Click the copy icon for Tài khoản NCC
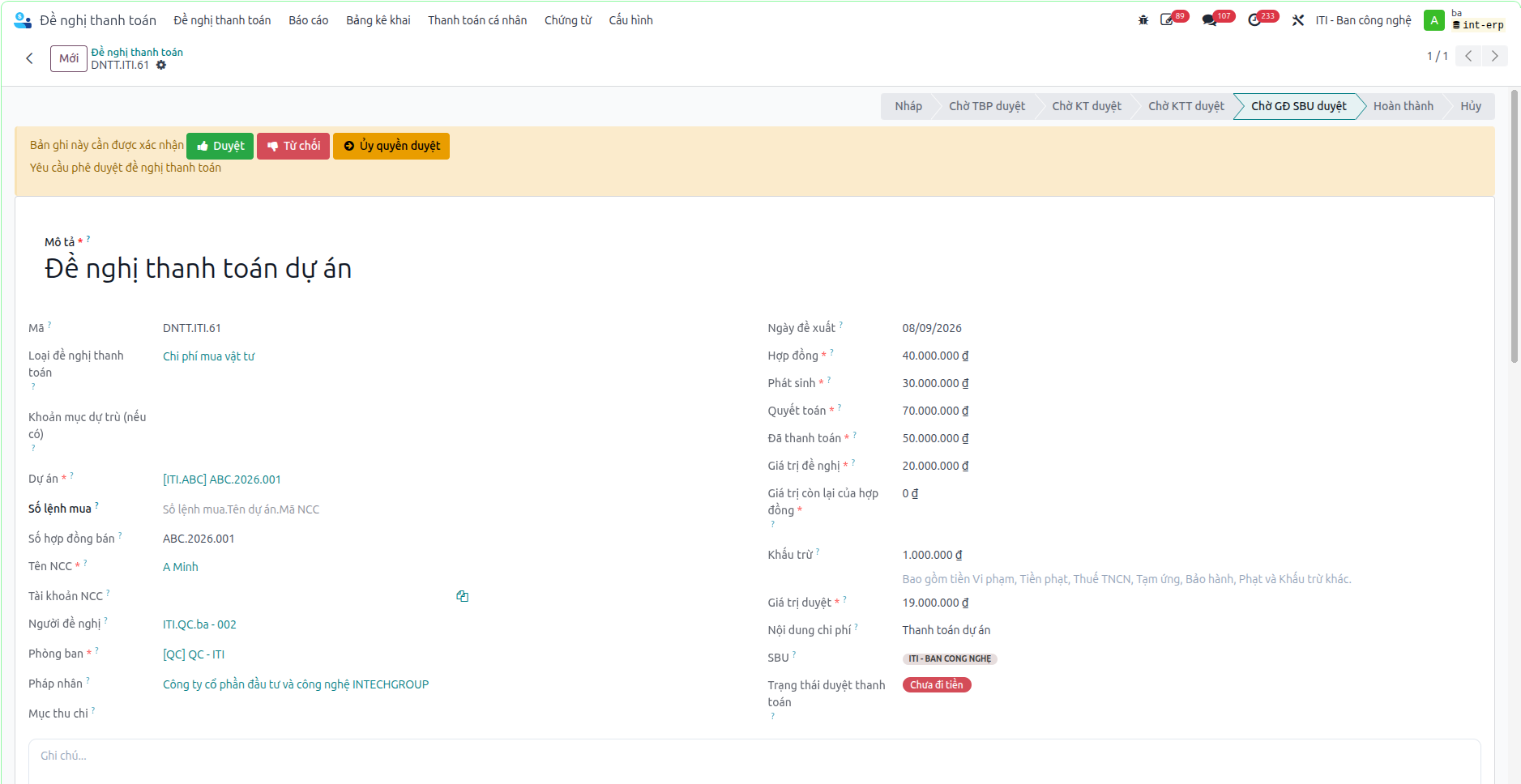 pyautogui.click(x=463, y=596)
